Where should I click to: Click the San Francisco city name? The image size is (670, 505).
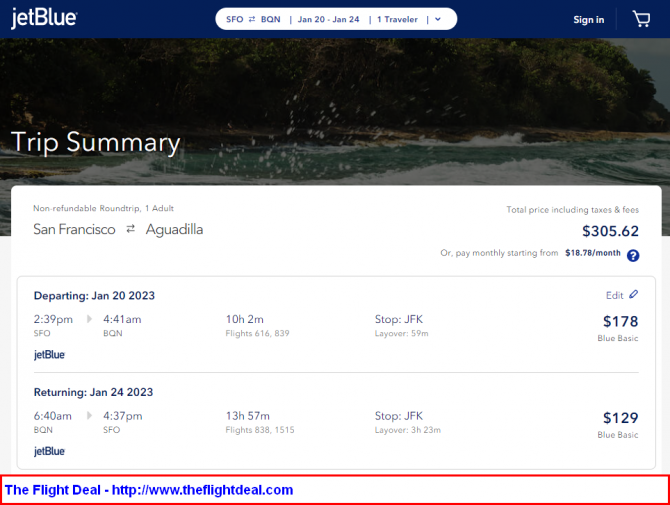[x=74, y=229]
